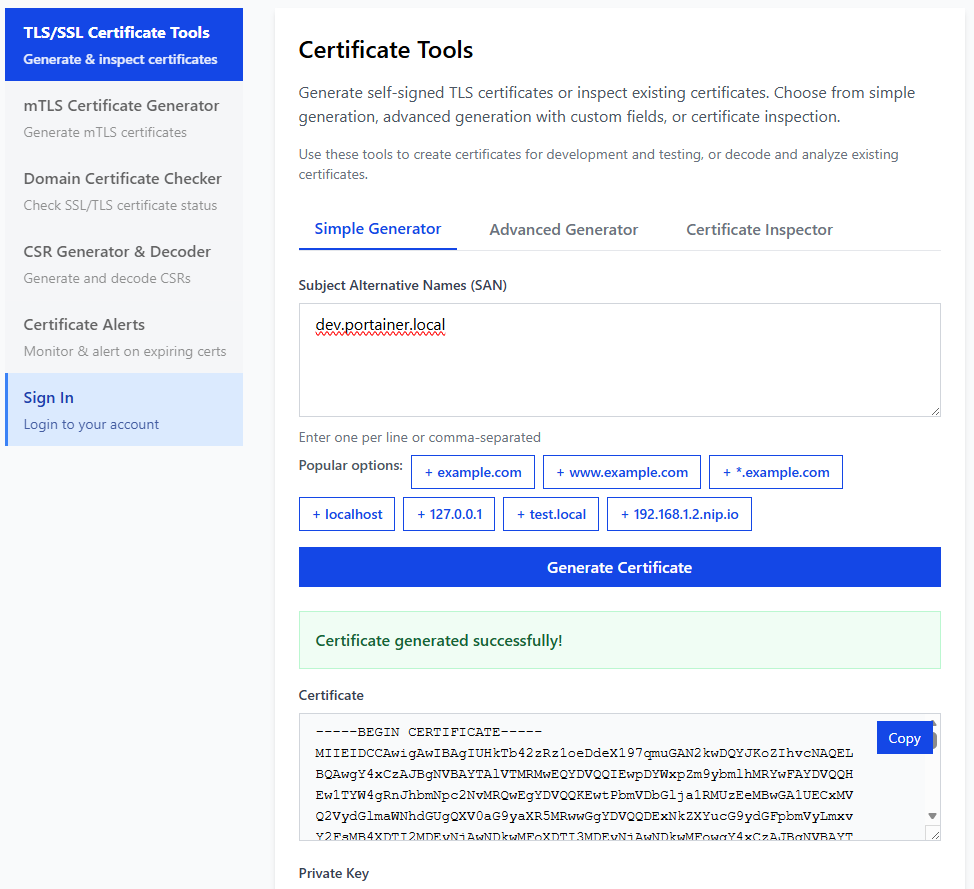Switch to Advanced Generator tab
Screen dimensions: 974x889
(x=563, y=230)
